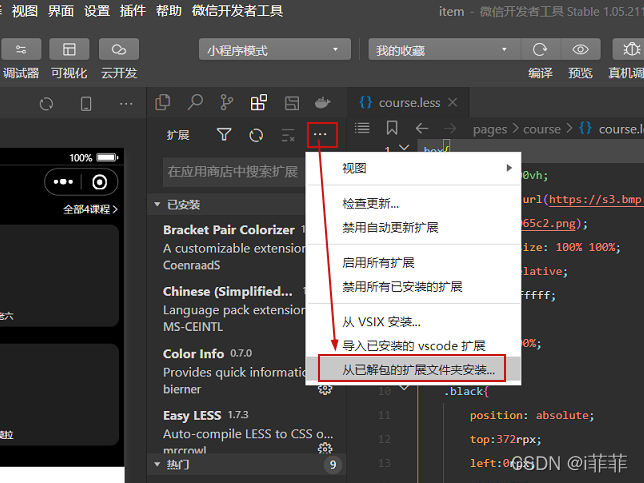Screen dimensions: 644x483
Task: Open the 设置 menu
Action: click(x=97, y=11)
